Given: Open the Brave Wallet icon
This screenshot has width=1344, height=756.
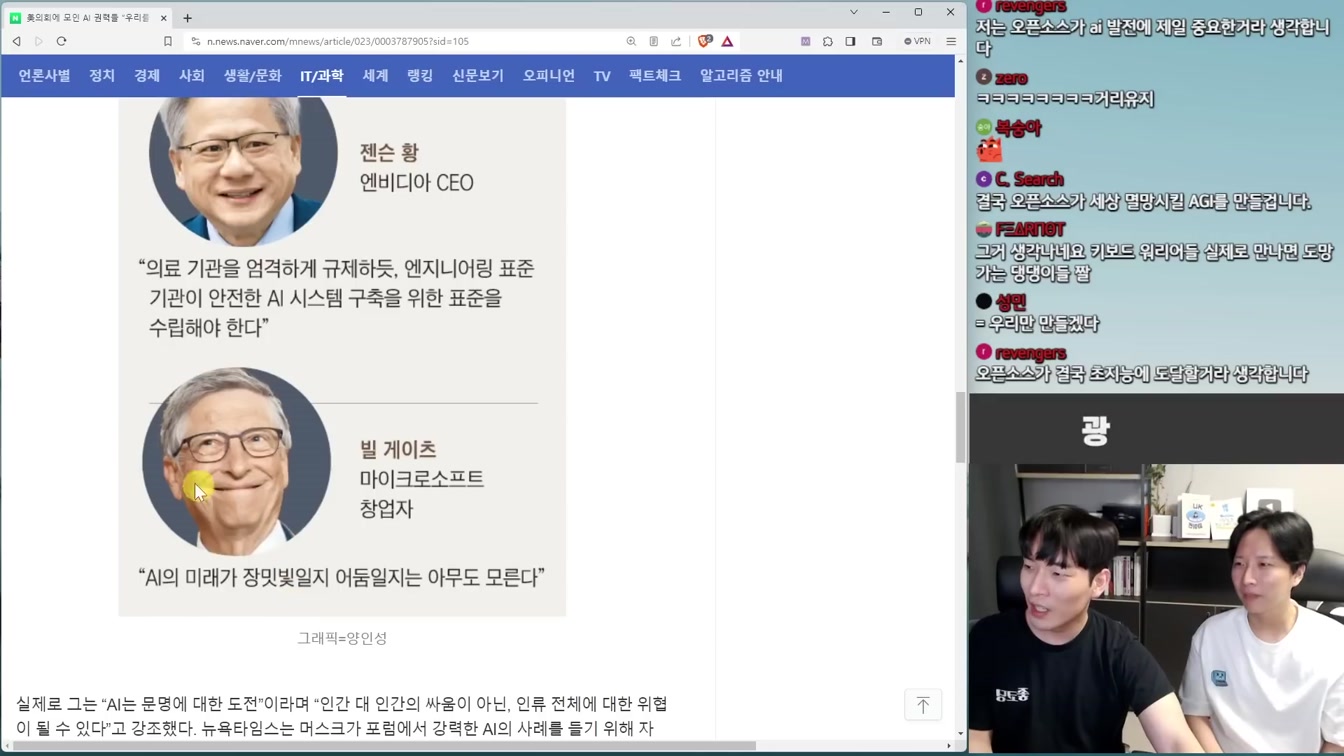Looking at the screenshot, I should pos(877,41).
